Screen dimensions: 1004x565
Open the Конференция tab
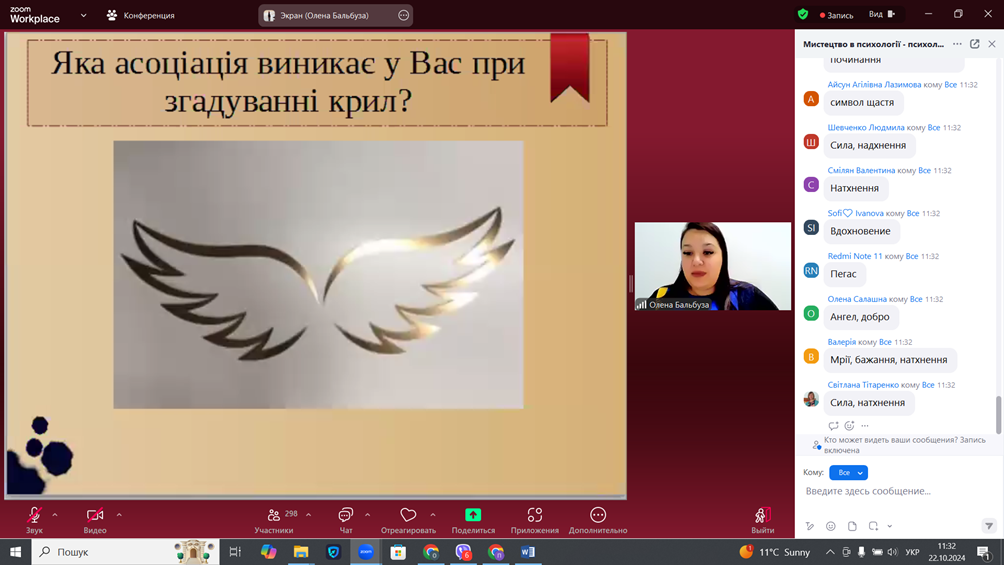(141, 15)
